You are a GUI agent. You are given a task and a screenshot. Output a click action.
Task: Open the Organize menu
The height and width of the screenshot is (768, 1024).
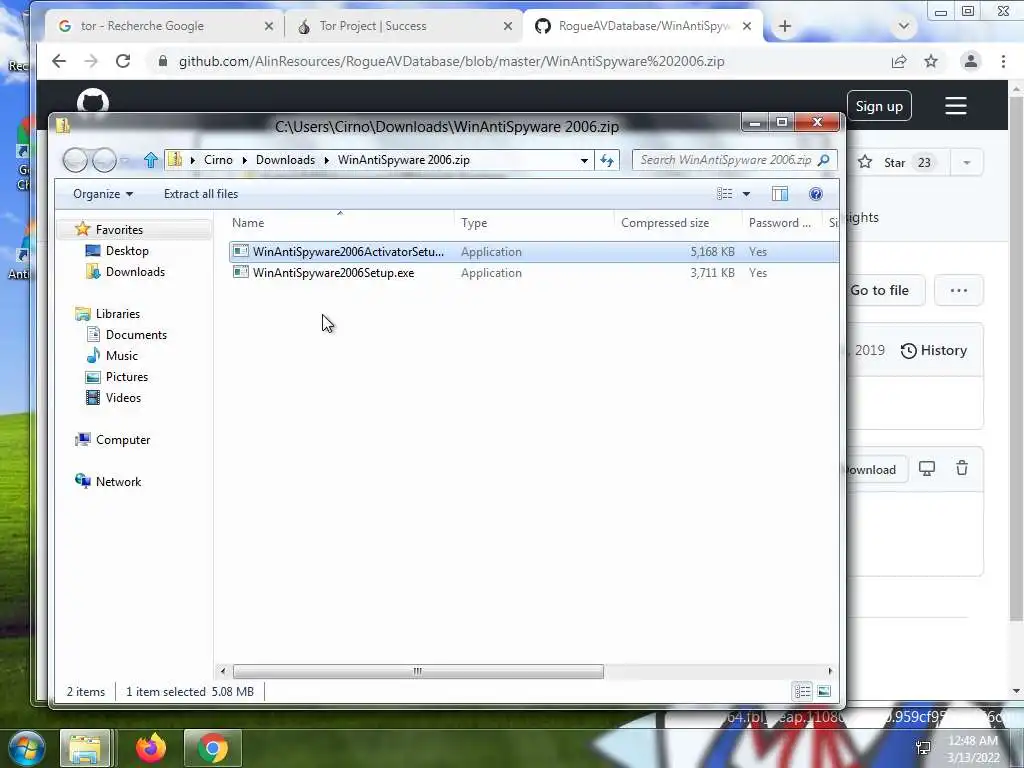pos(103,194)
